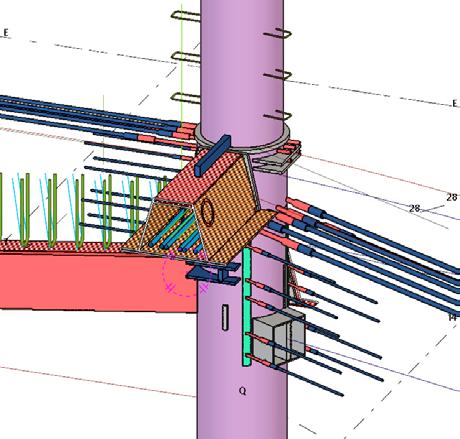
Task: Select the gray box on the column
Action: [x=279, y=337]
